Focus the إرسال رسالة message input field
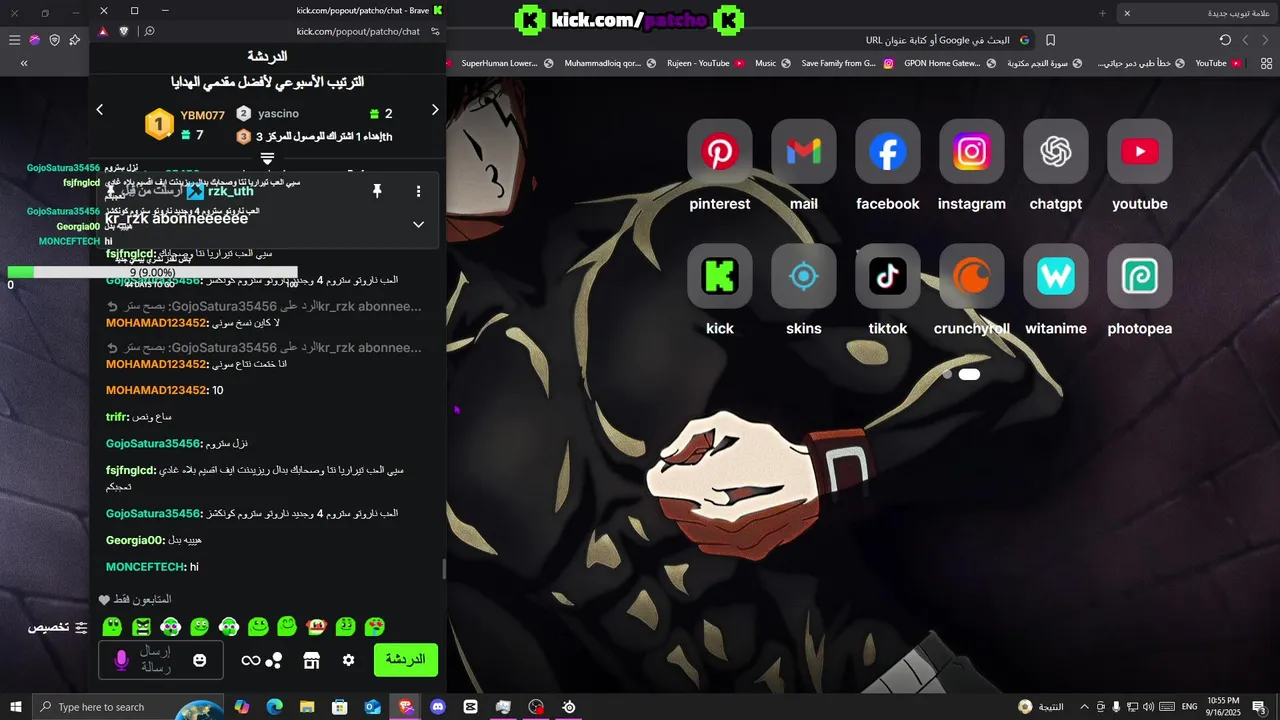The width and height of the screenshot is (1280, 720). 162,660
